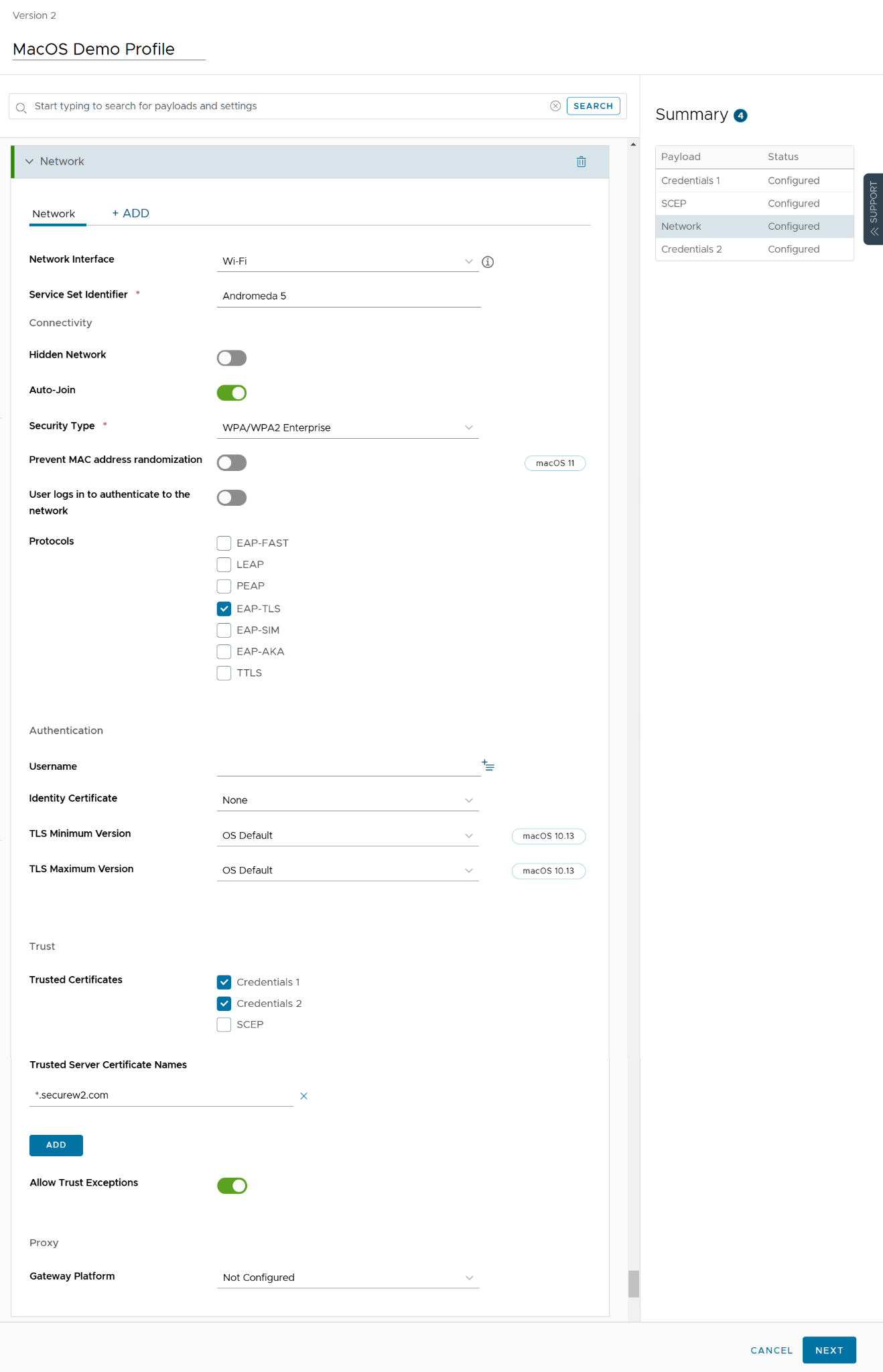Image resolution: width=883 pixels, height=1372 pixels.
Task: Disable the Auto-Join switch
Action: [x=232, y=393]
